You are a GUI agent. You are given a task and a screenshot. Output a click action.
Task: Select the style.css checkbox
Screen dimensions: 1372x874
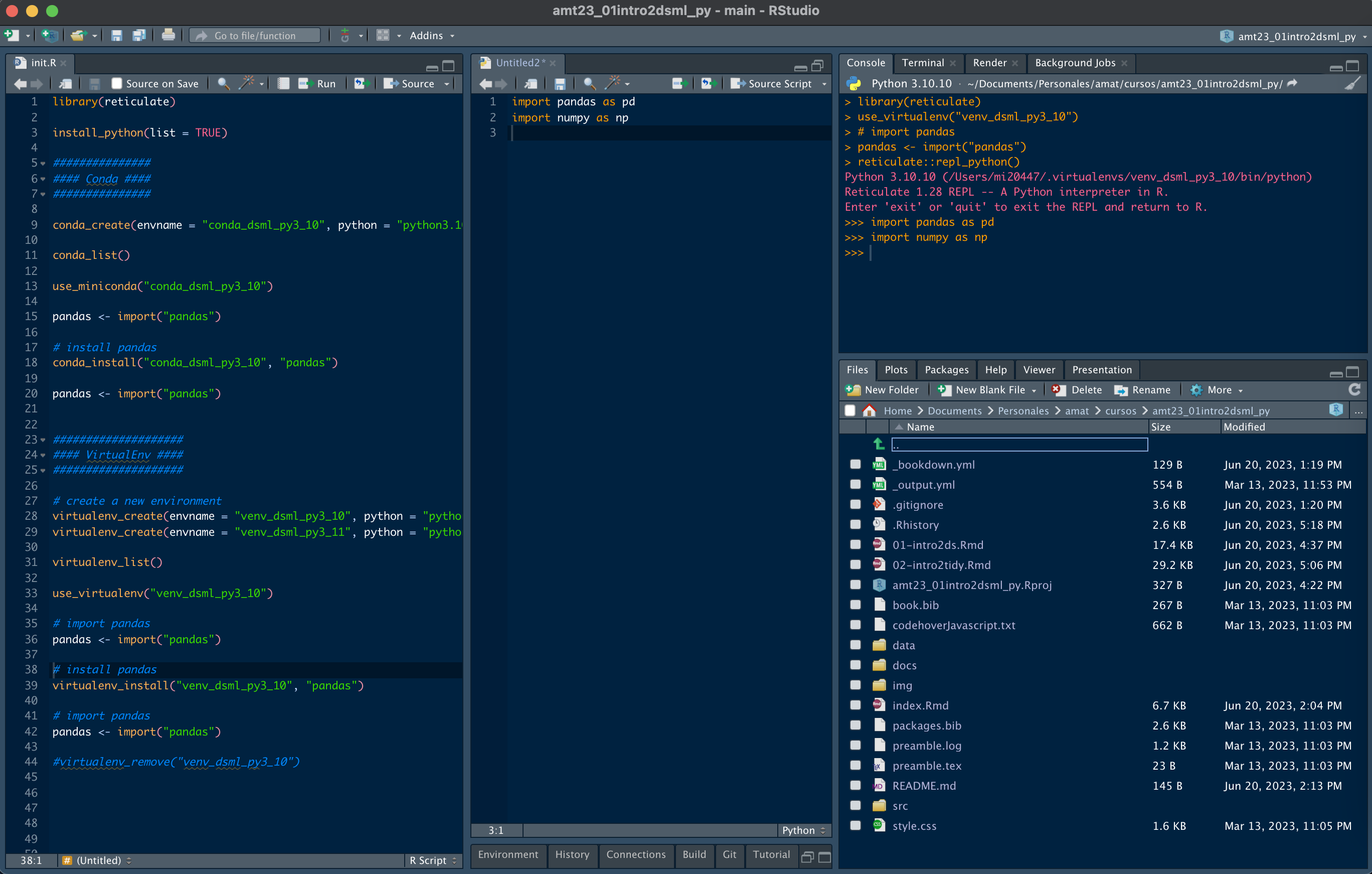coord(855,825)
